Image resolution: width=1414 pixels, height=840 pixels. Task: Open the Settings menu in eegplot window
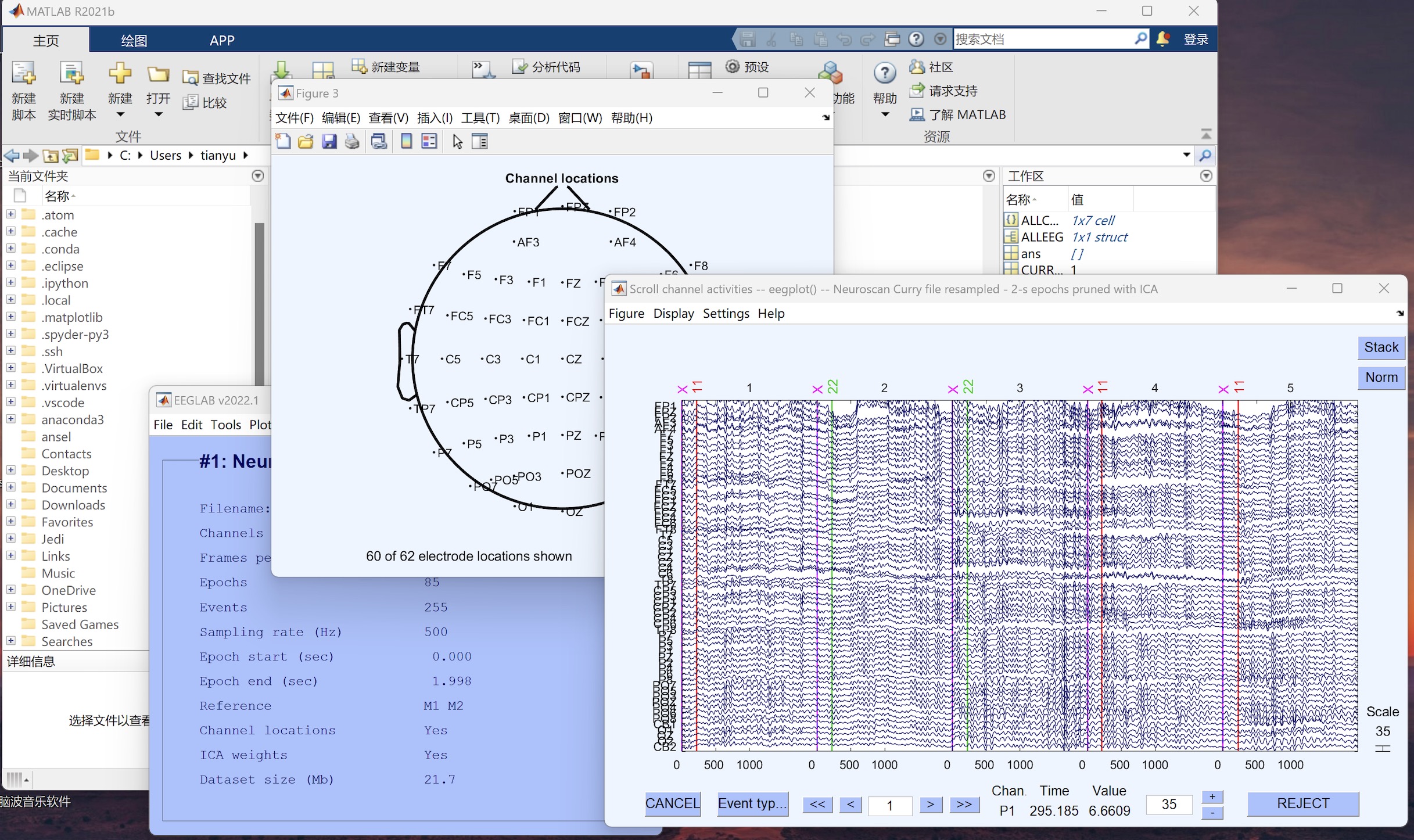(x=726, y=314)
